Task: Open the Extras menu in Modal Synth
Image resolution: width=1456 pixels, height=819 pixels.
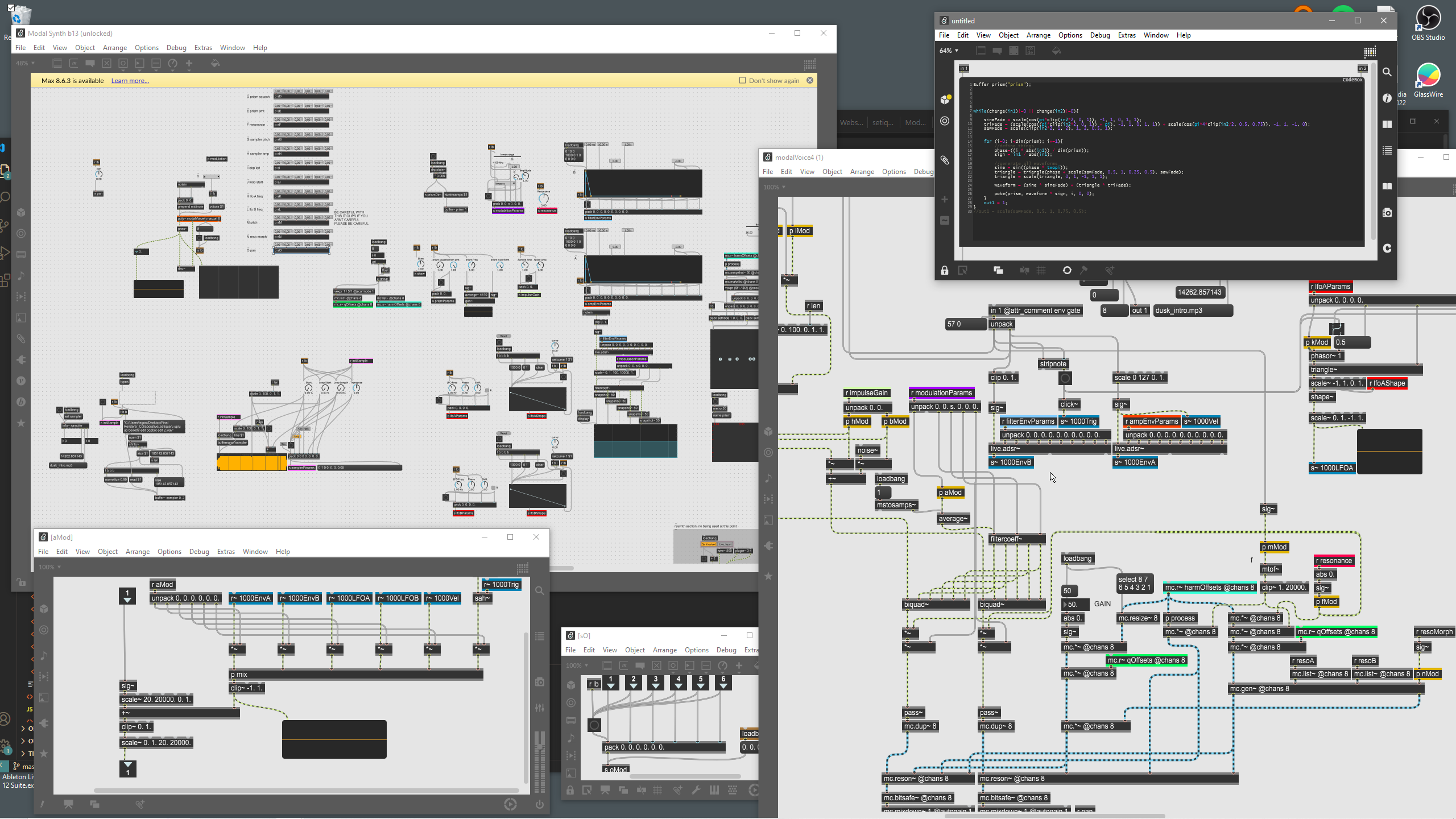Action: tap(203, 48)
